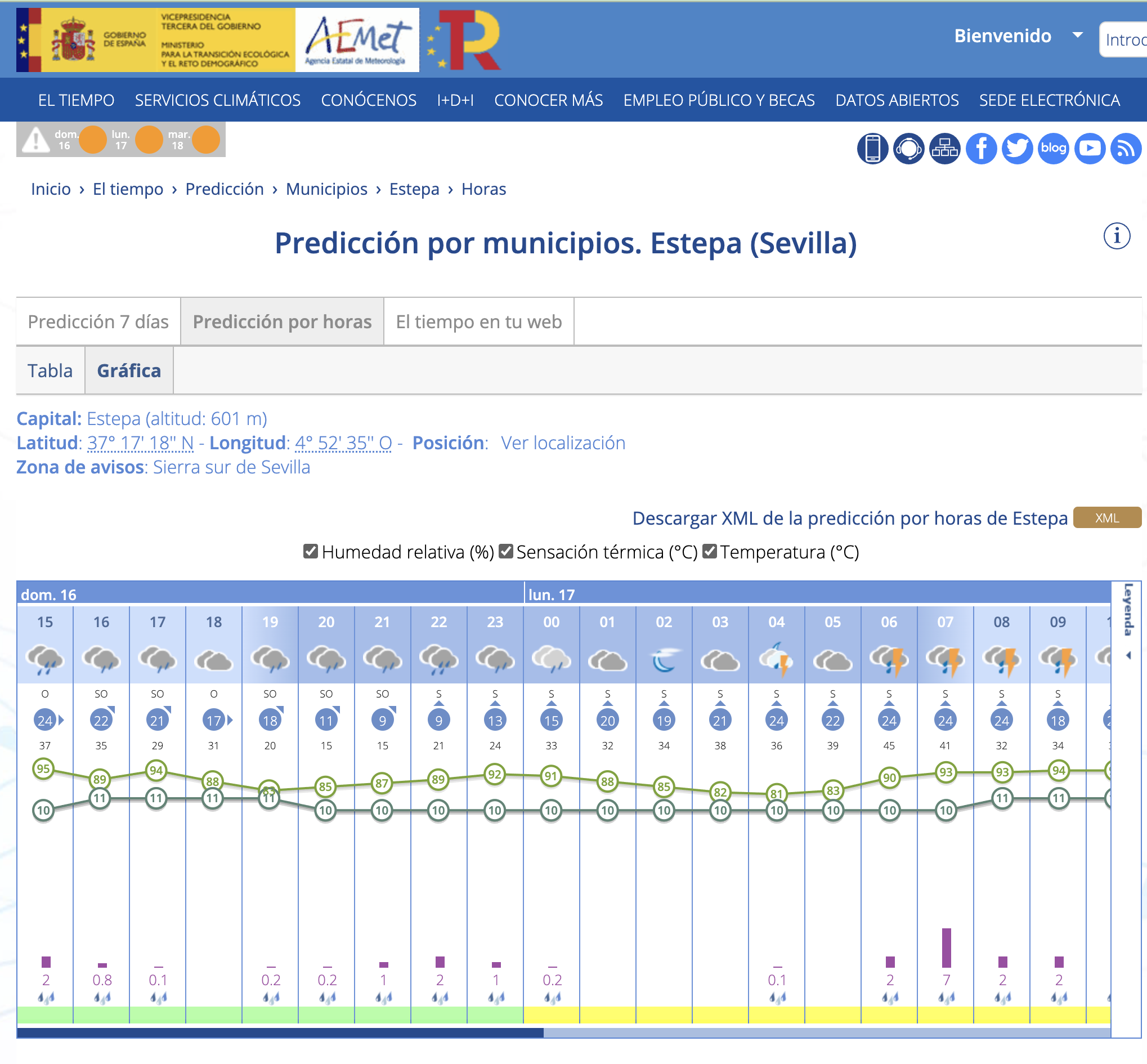Open the Twitter bird icon
This screenshot has height=1064, width=1147.
click(1017, 149)
